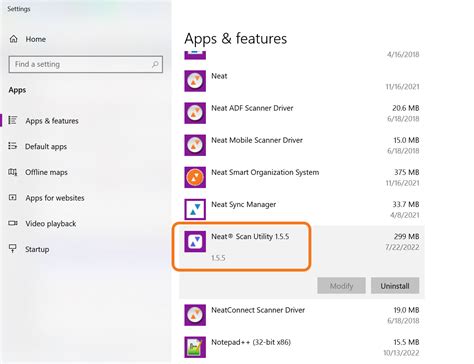Open Apps for websites section
The height and width of the screenshot is (364, 474).
[55, 198]
